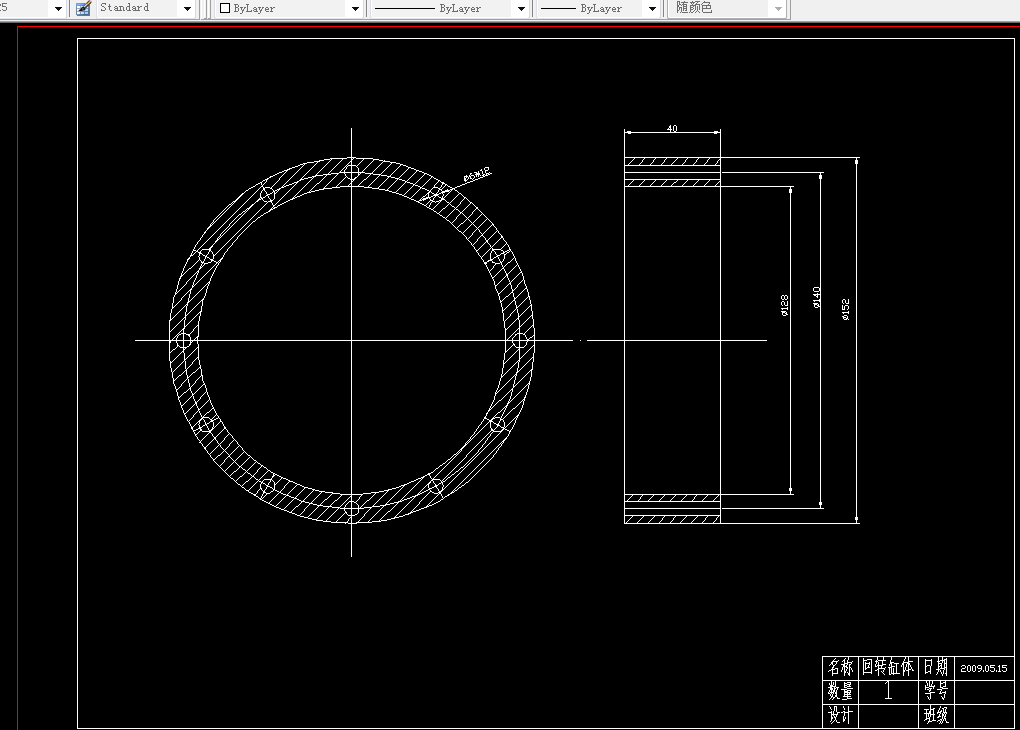Click the 2009.05.15 date cell

(x=984, y=668)
